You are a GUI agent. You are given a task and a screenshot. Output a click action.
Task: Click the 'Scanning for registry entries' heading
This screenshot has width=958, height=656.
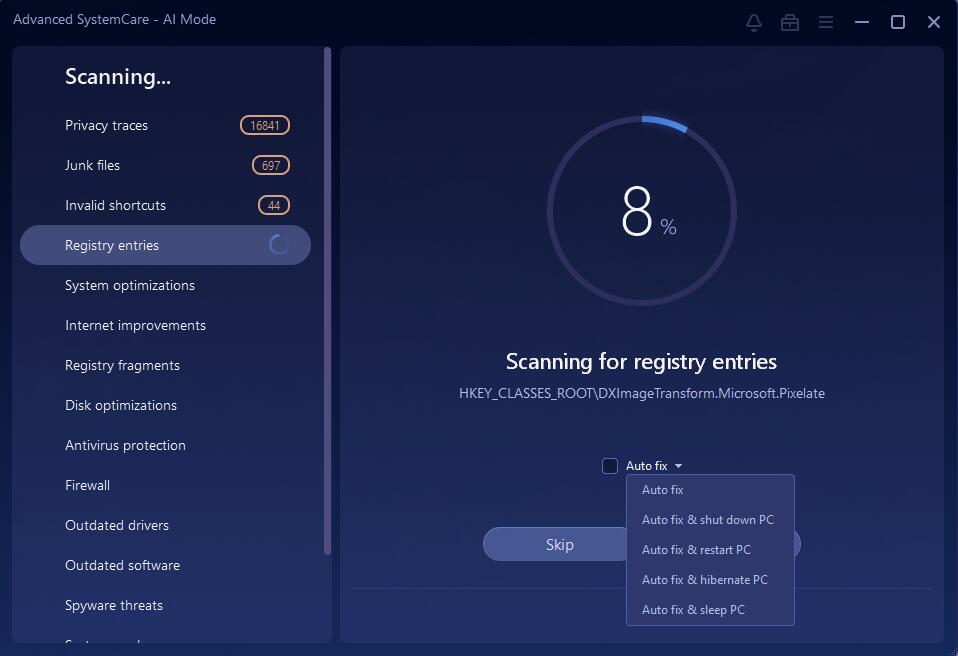pyautogui.click(x=642, y=362)
